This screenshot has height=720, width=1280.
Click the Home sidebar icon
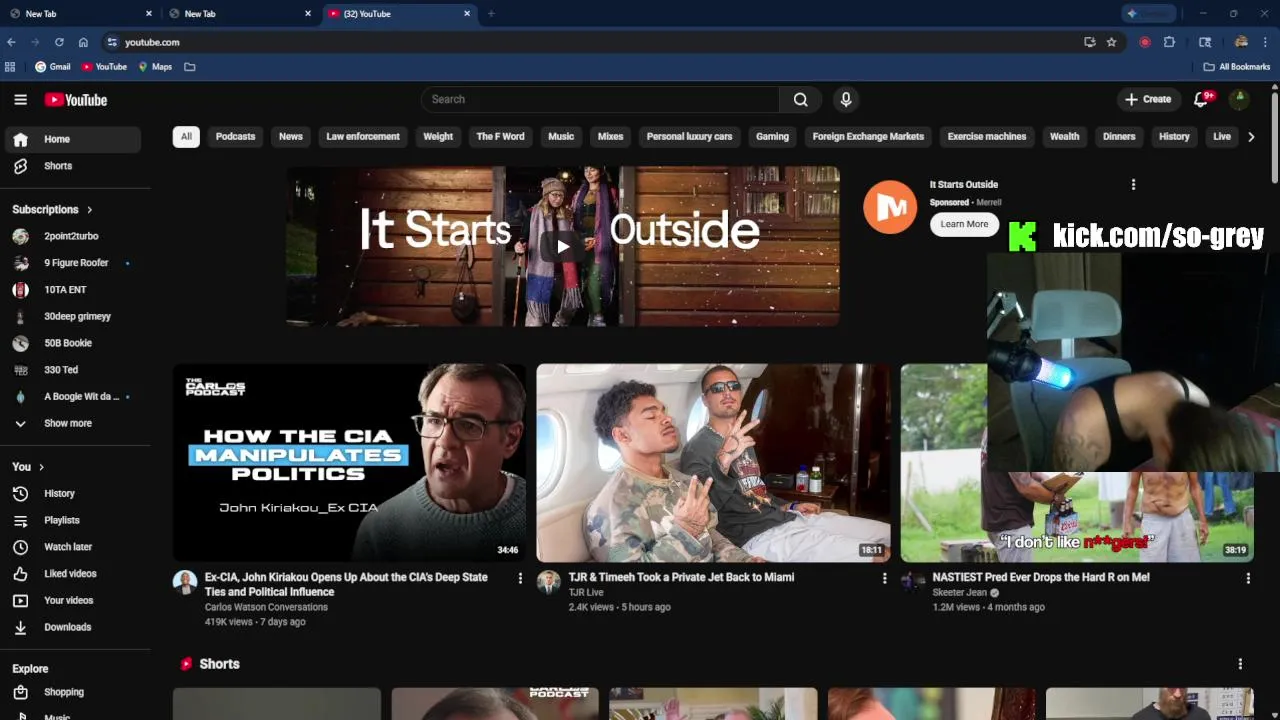(20, 139)
